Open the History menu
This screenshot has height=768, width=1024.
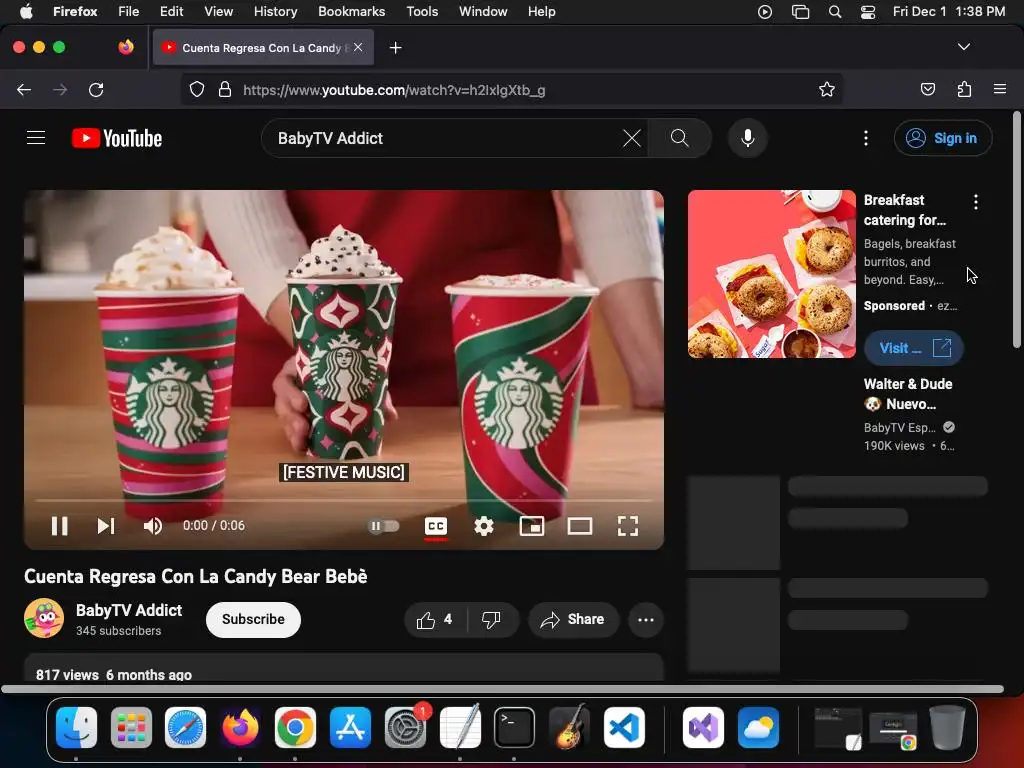[x=275, y=11]
